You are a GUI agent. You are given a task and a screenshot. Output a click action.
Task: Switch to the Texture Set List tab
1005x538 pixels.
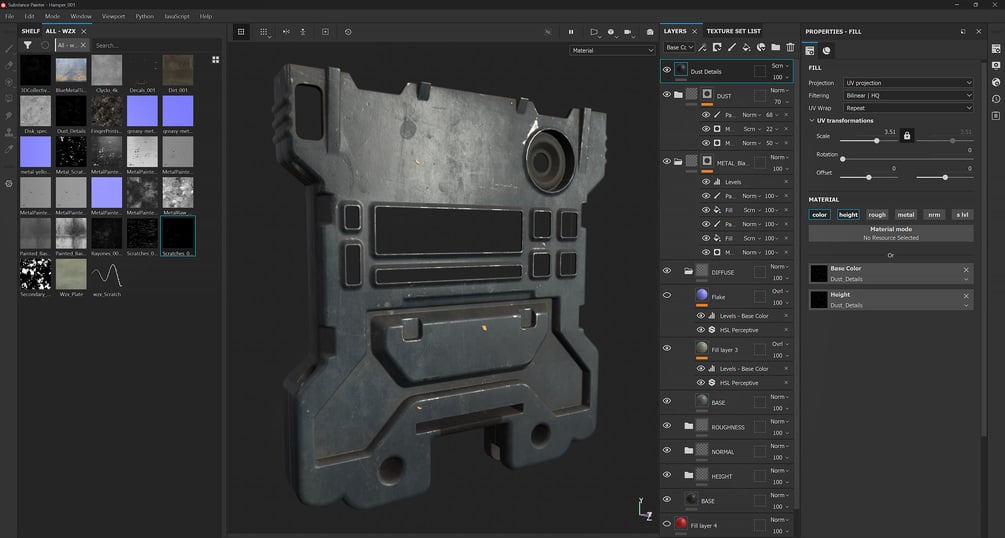tap(733, 31)
